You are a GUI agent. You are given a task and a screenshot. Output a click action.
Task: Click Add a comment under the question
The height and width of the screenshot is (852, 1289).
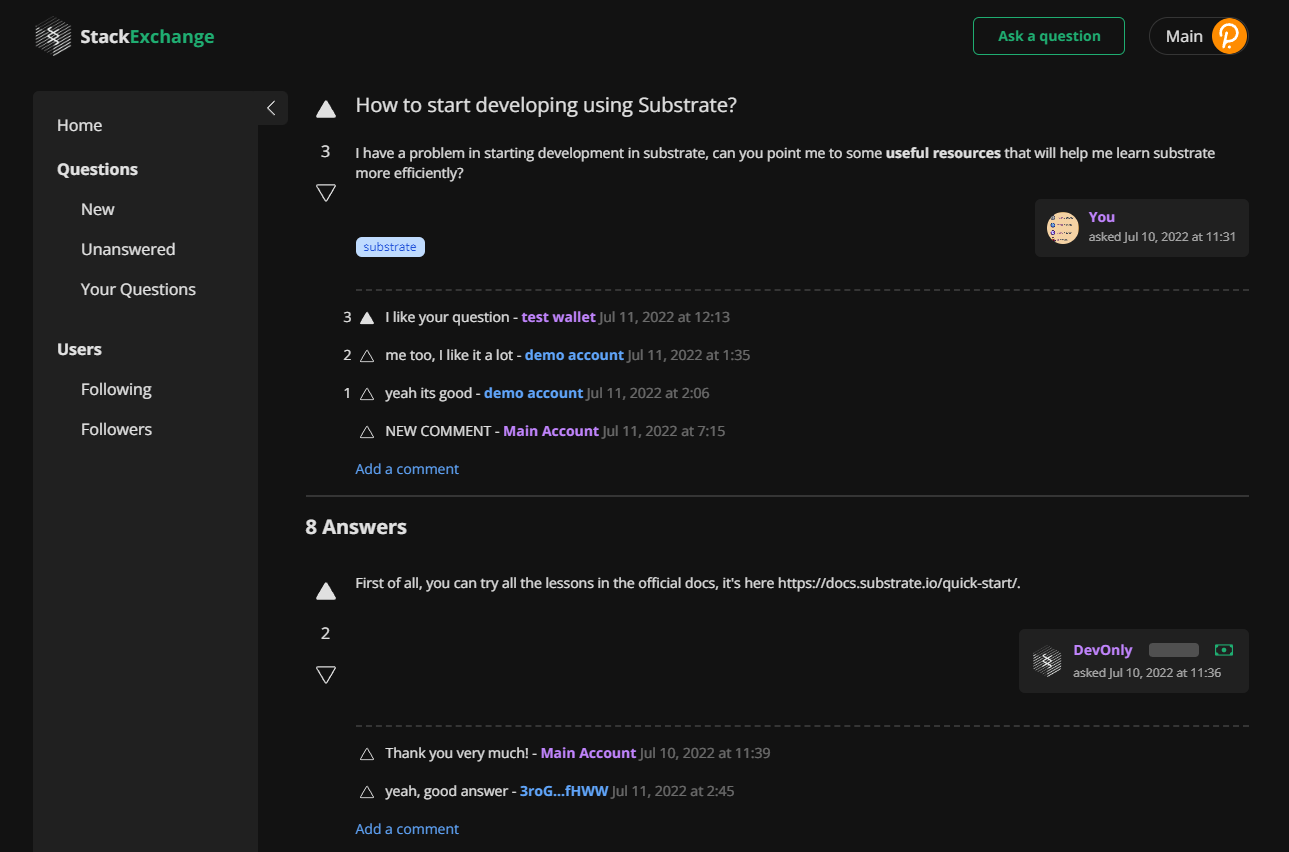[407, 469]
